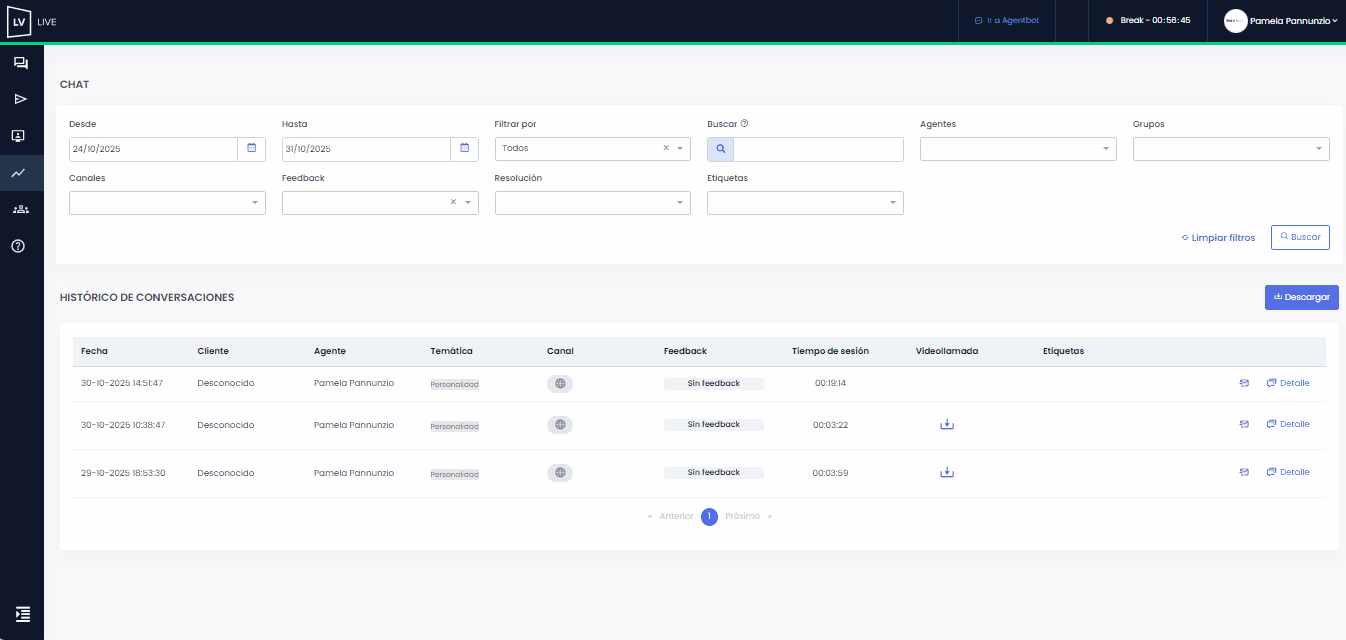Click the Buscar text input field
This screenshot has width=1346, height=640.
click(818, 149)
